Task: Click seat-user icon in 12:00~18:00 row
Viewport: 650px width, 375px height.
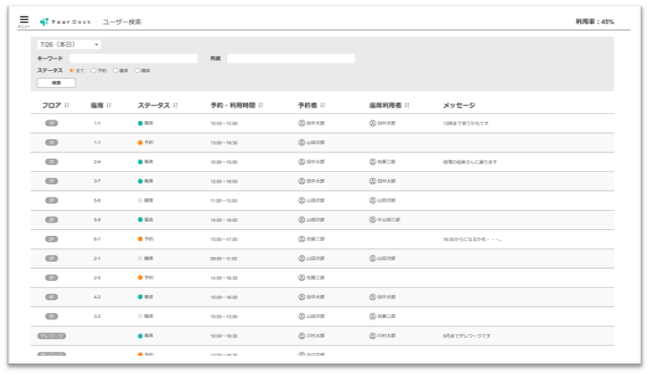Action: pos(372,181)
